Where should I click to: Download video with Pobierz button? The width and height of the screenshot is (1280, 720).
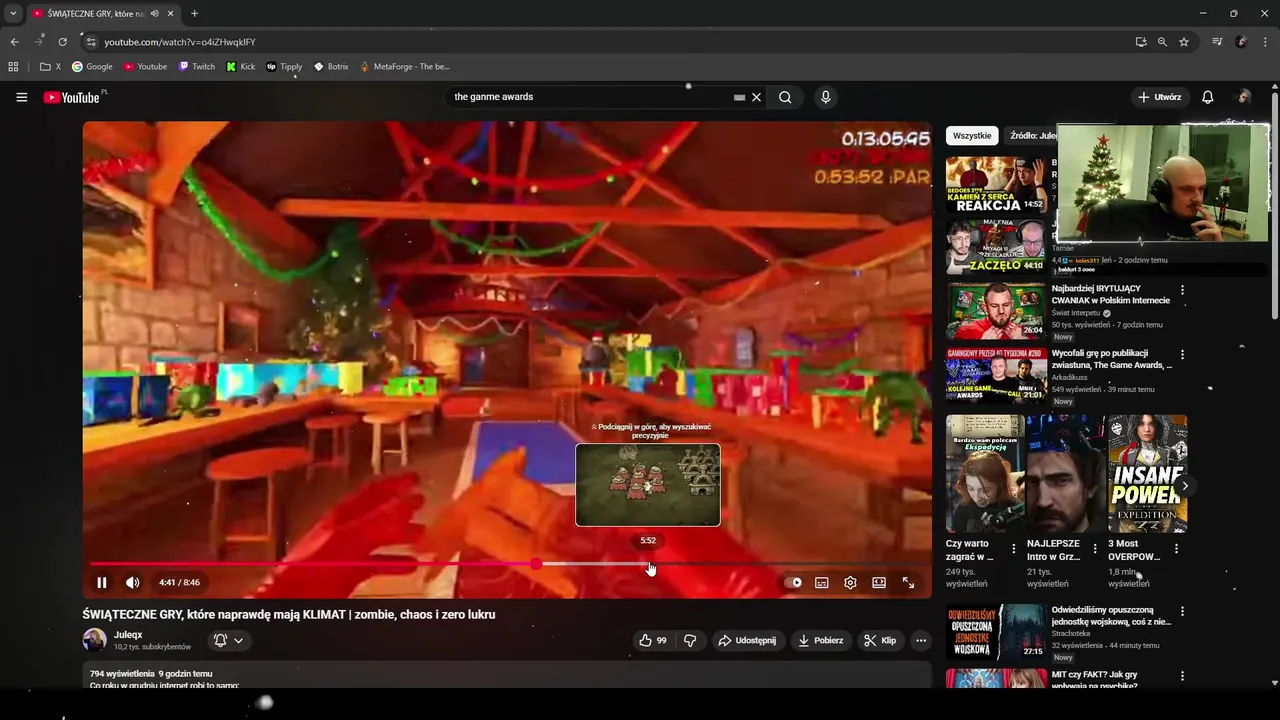820,640
